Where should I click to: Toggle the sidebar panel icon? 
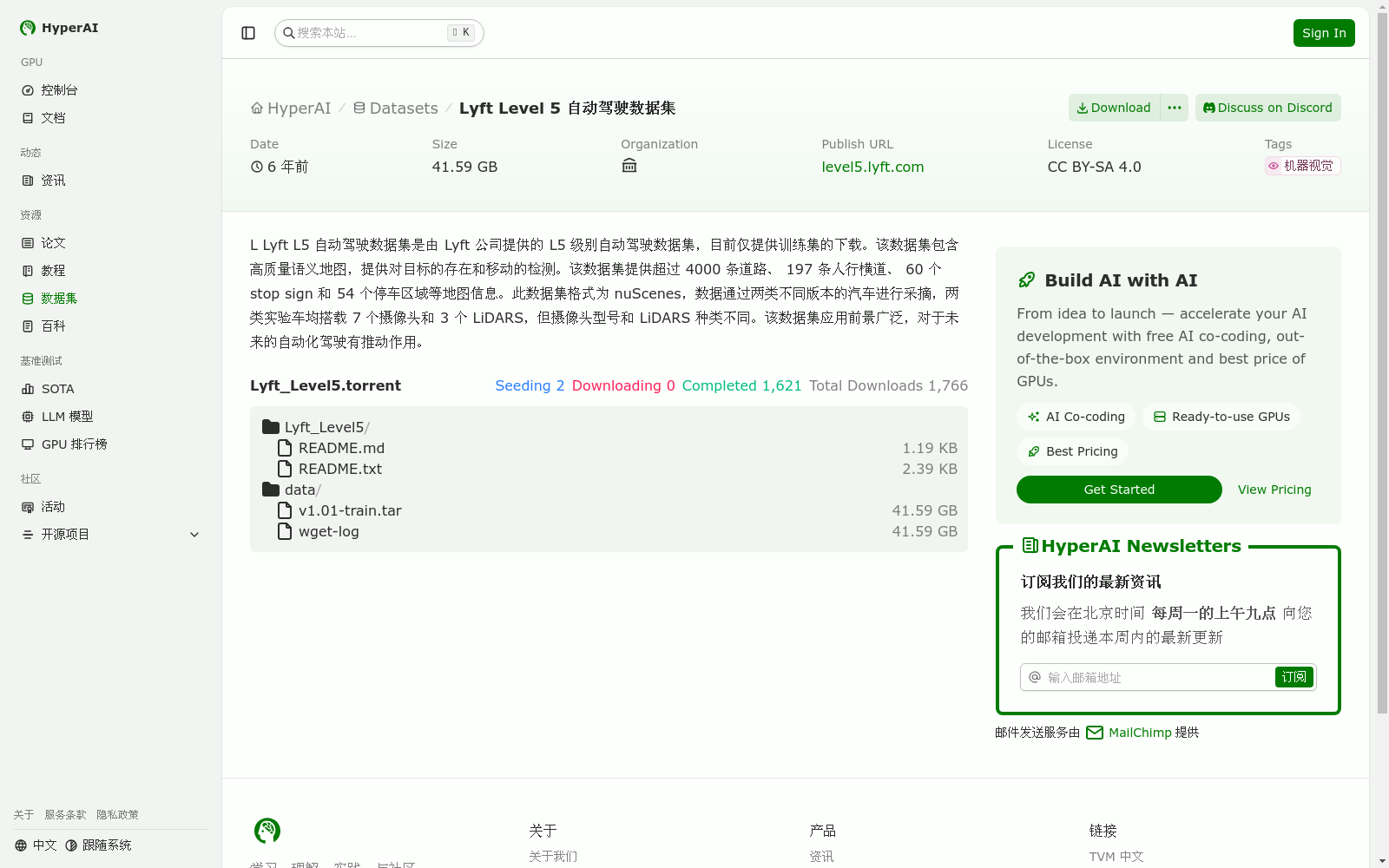248,33
